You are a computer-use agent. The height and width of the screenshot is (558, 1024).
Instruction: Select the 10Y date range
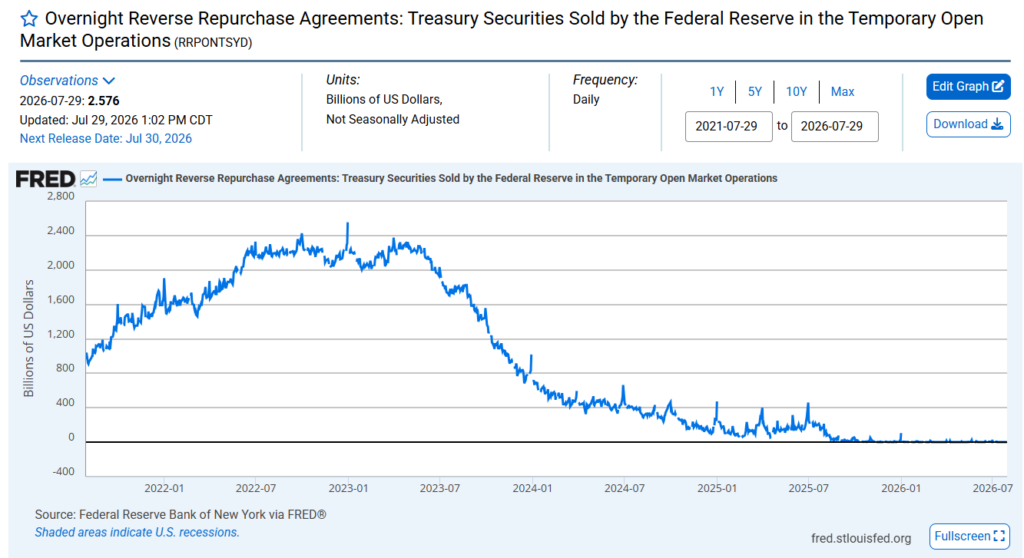click(x=796, y=91)
